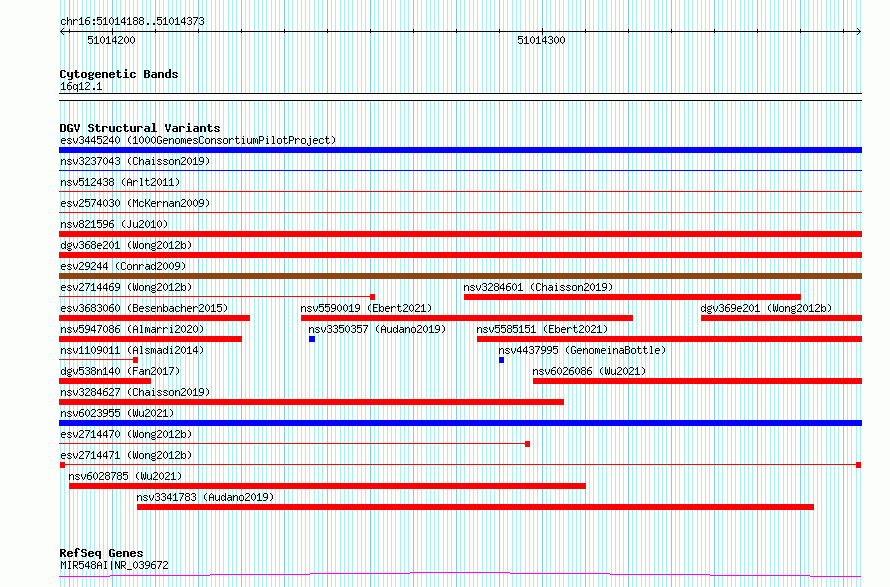This screenshot has height=587, width=890.
Task: Click the red end marker of nsv1109011
Action: (x=135, y=360)
